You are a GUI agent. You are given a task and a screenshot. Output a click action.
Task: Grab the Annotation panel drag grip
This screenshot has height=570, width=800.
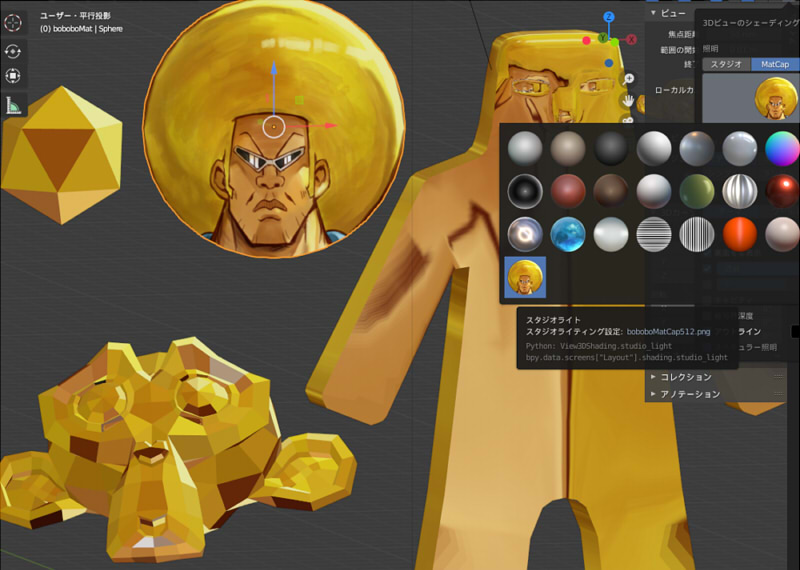coord(778,394)
